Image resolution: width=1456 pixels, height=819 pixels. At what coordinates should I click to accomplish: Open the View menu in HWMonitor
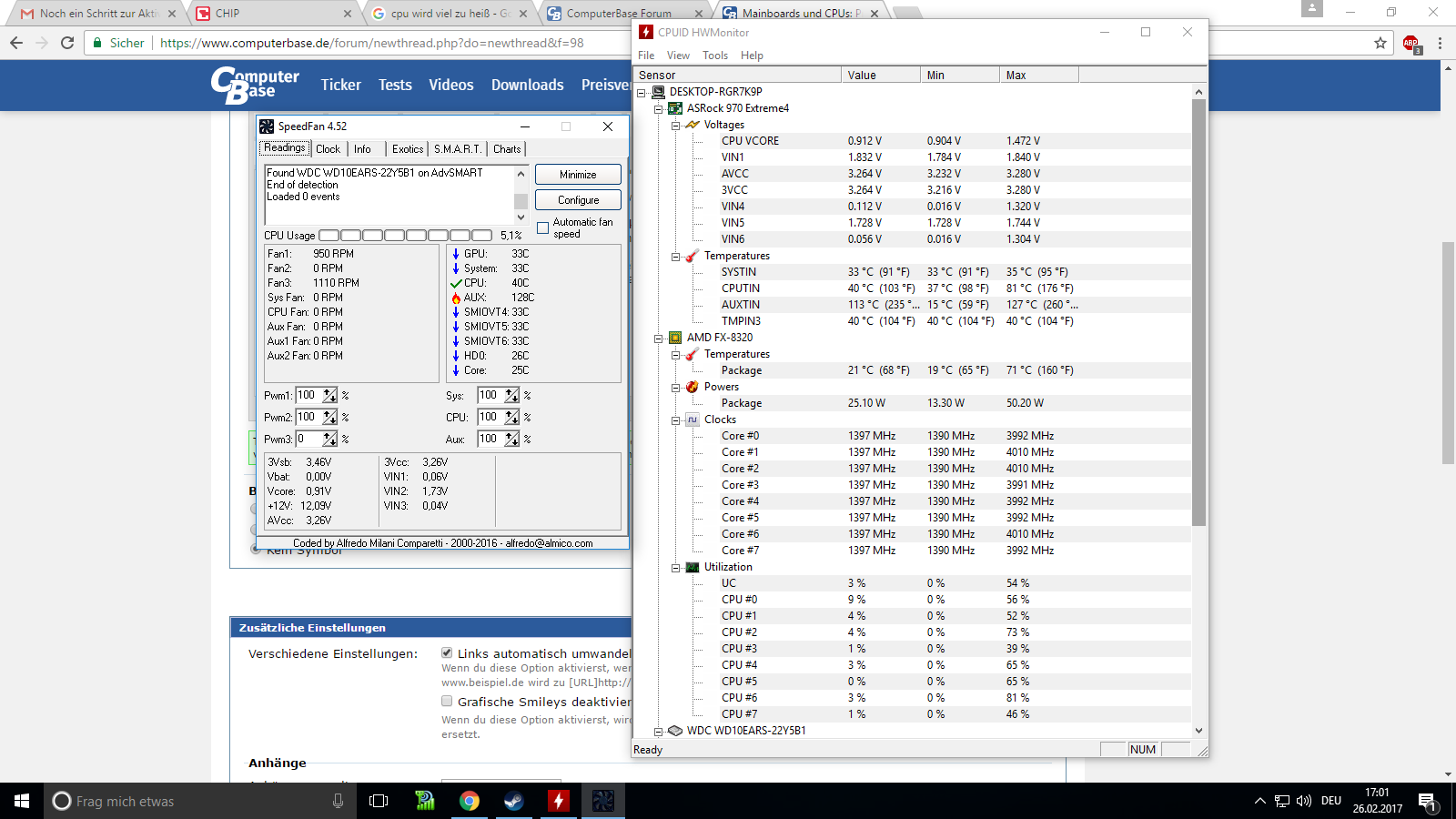(x=678, y=56)
